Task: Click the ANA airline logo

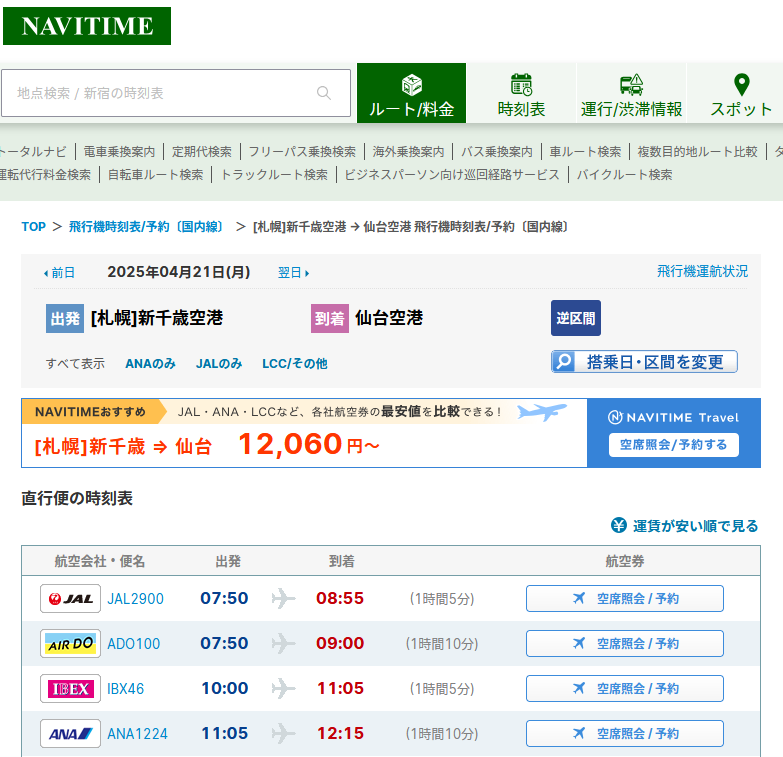Action: pyautogui.click(x=70, y=734)
